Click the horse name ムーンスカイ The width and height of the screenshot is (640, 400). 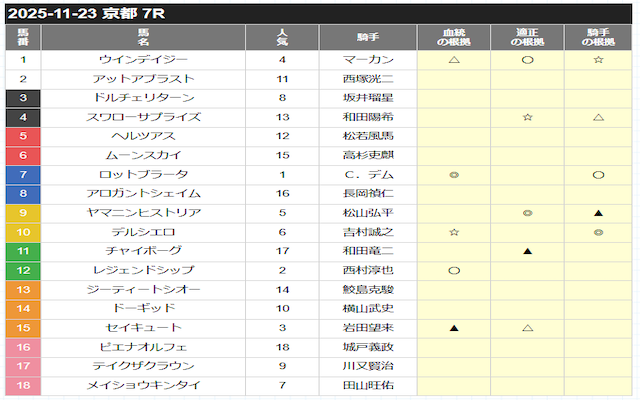(144, 156)
